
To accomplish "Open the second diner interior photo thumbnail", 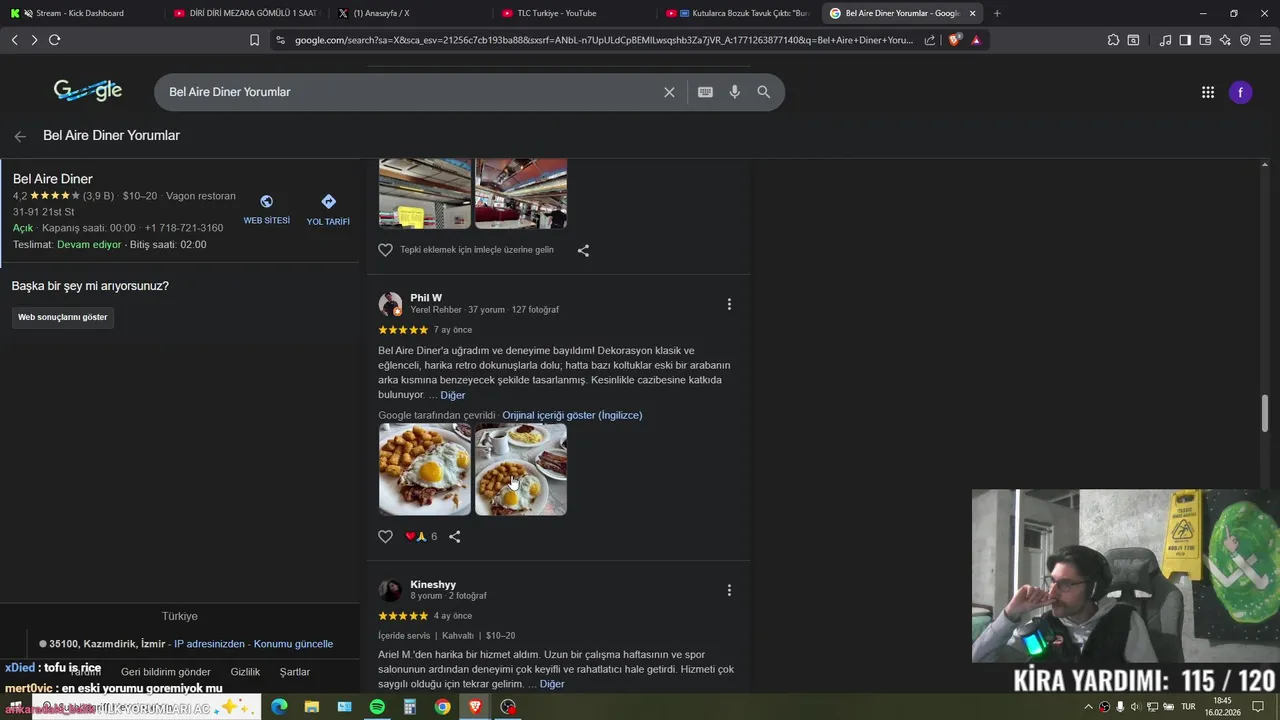I will pyautogui.click(x=521, y=193).
